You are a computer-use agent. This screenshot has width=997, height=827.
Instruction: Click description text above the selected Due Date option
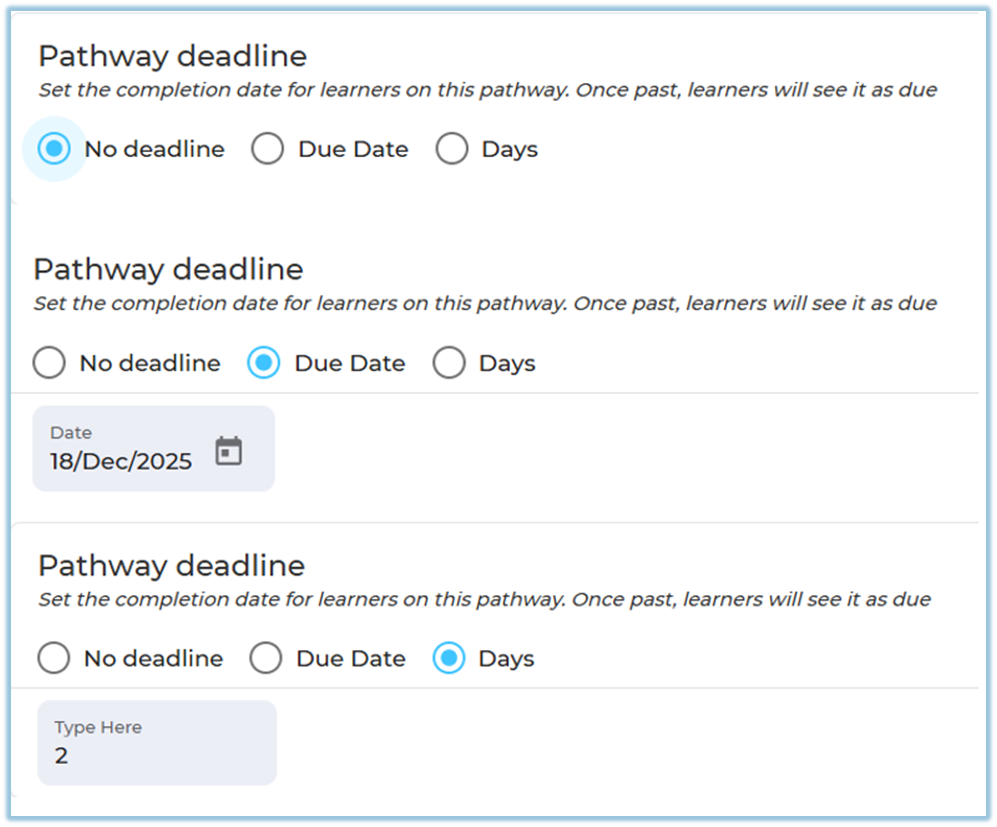tap(485, 303)
